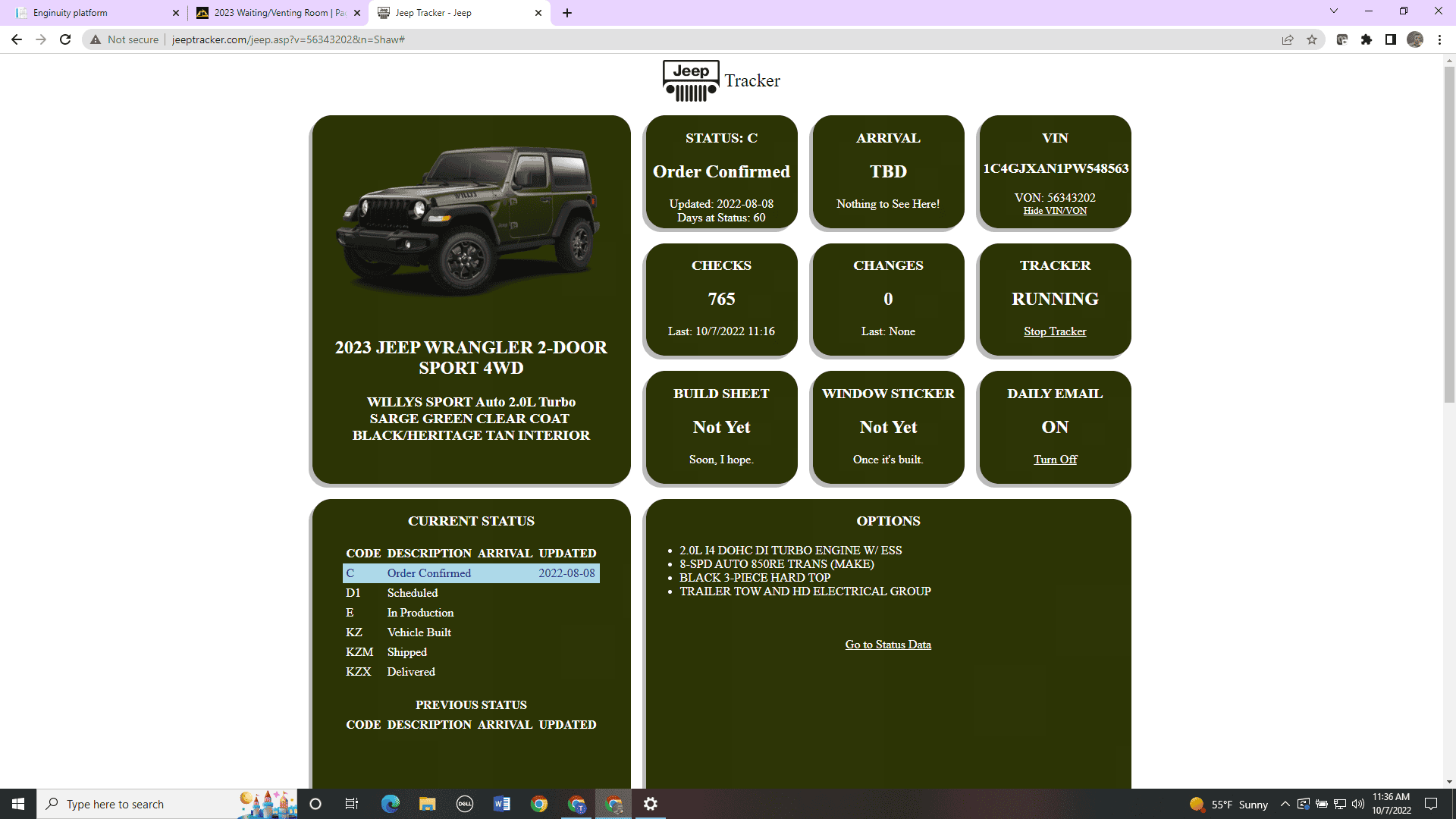Toggle the browser side panel

pyautogui.click(x=1391, y=39)
